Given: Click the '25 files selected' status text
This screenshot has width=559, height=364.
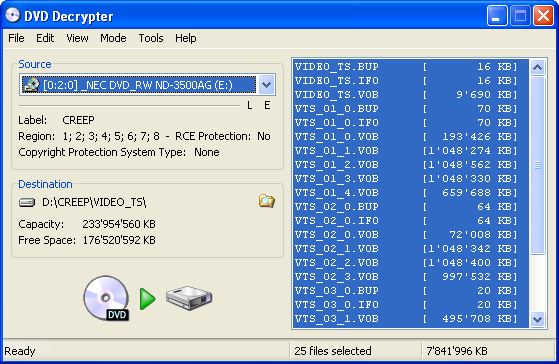Looking at the screenshot, I should [x=333, y=351].
